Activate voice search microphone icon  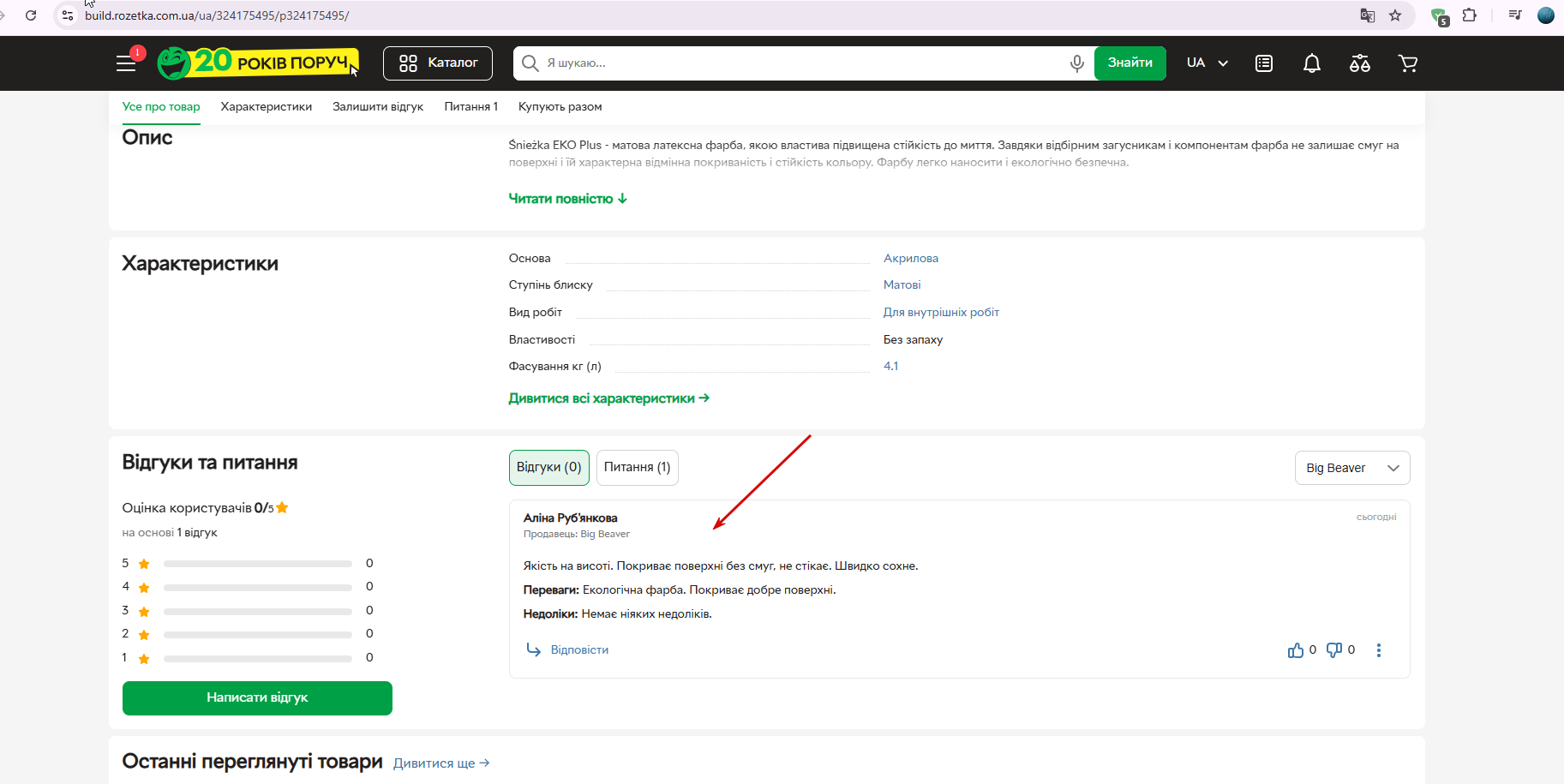pos(1077,63)
